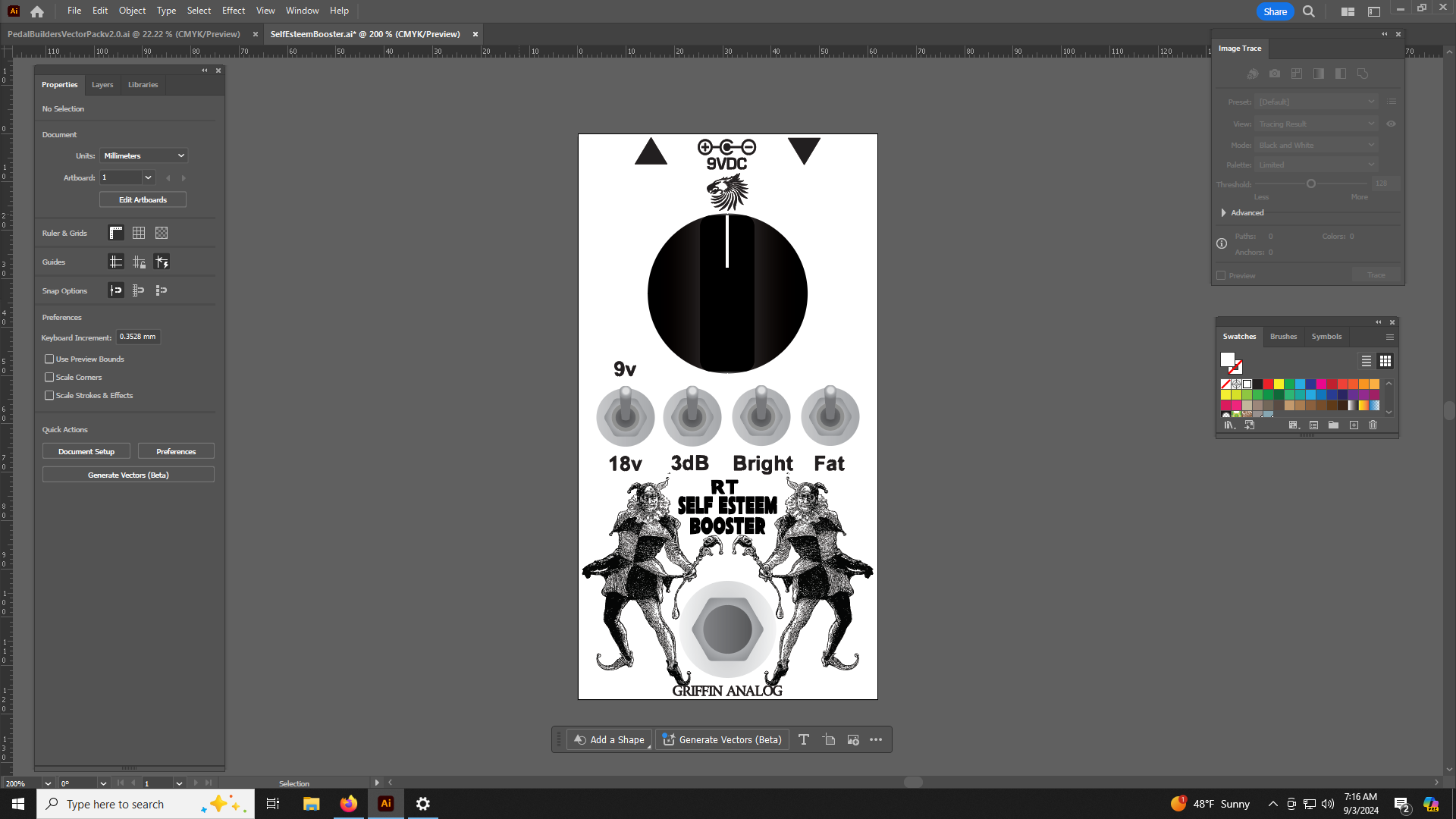Viewport: 1456px width, 819px height.
Task: Open the Artboard number dropdown
Action: point(148,177)
